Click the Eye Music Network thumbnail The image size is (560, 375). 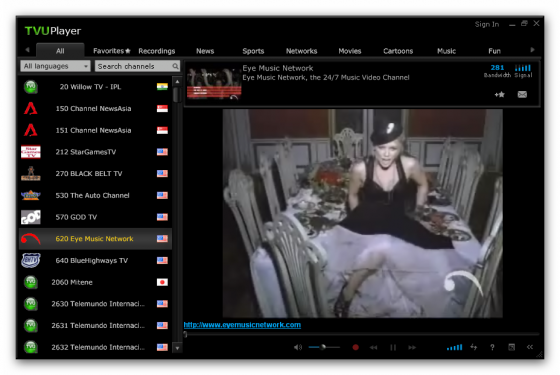pyautogui.click(x=214, y=84)
